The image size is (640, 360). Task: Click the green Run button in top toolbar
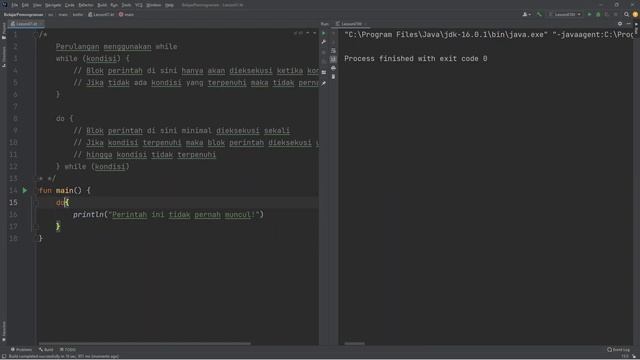[x=589, y=14]
